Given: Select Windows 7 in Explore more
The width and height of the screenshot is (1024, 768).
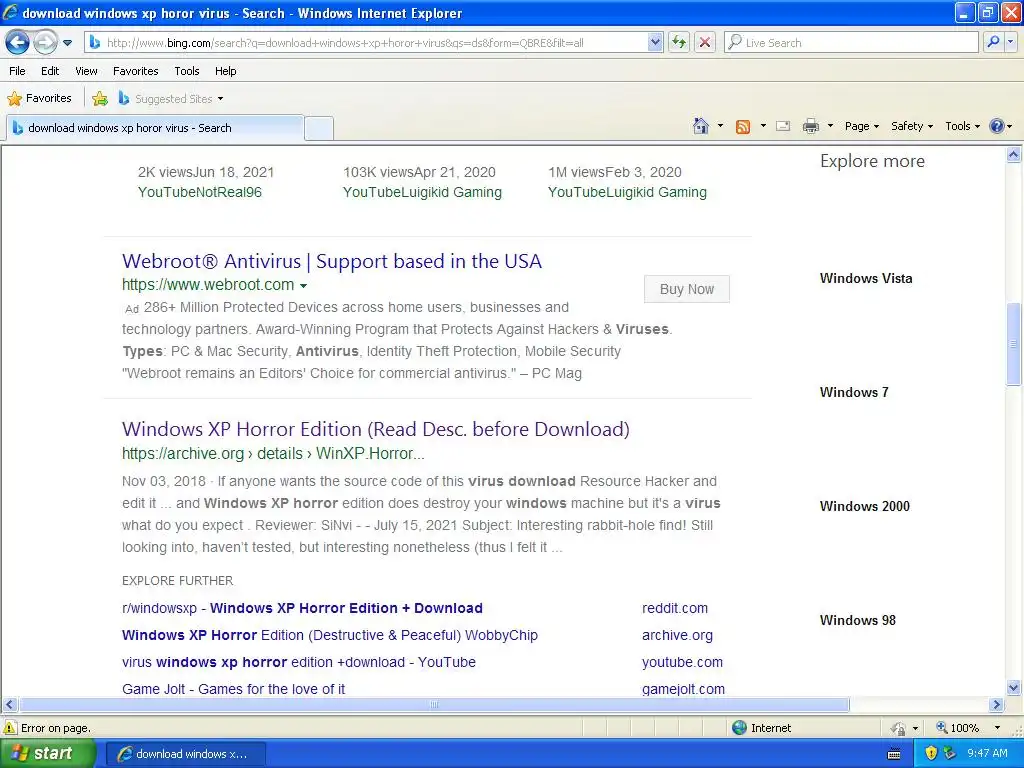Looking at the screenshot, I should pos(854,392).
